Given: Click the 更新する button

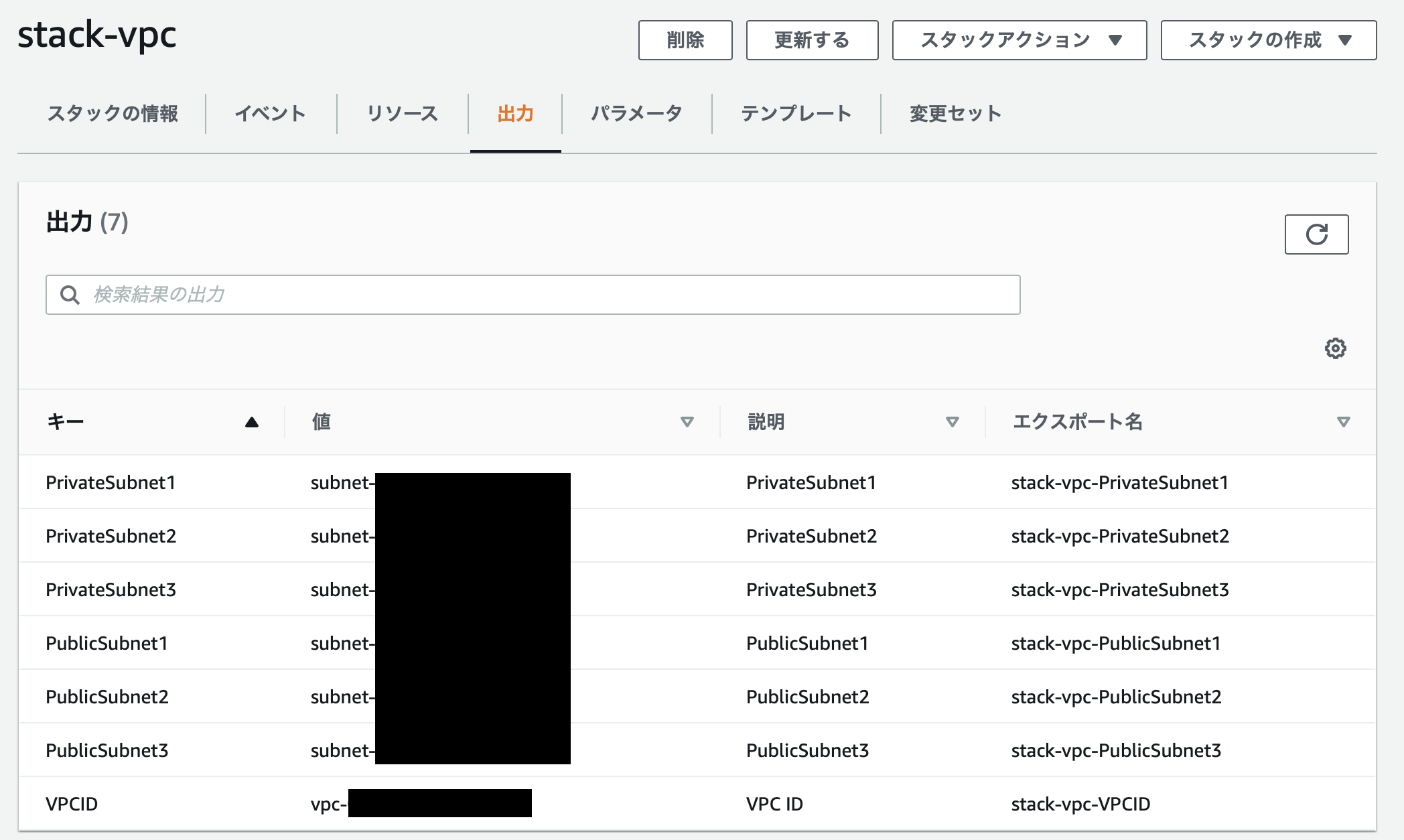Looking at the screenshot, I should coord(812,40).
